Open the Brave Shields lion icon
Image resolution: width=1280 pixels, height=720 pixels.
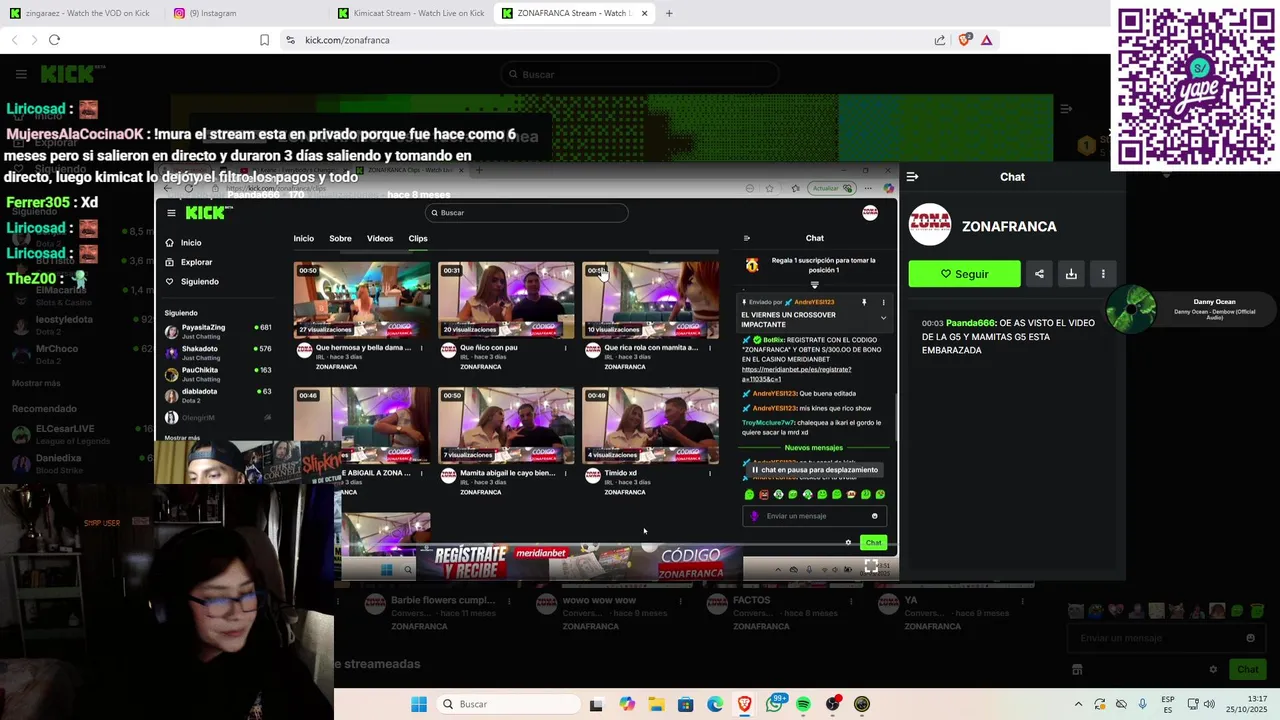[964, 40]
